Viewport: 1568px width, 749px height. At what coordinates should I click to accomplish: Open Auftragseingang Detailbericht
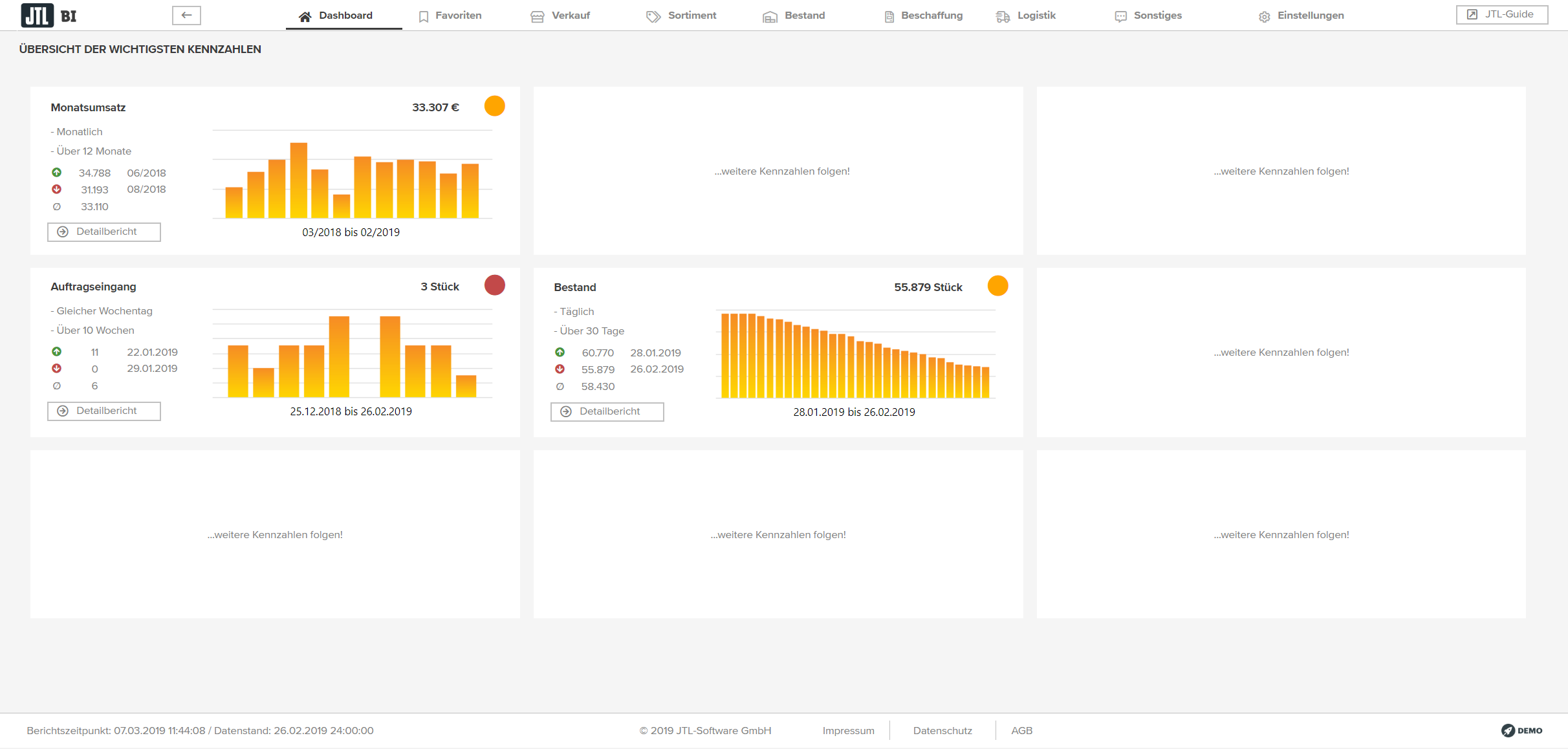click(x=104, y=411)
